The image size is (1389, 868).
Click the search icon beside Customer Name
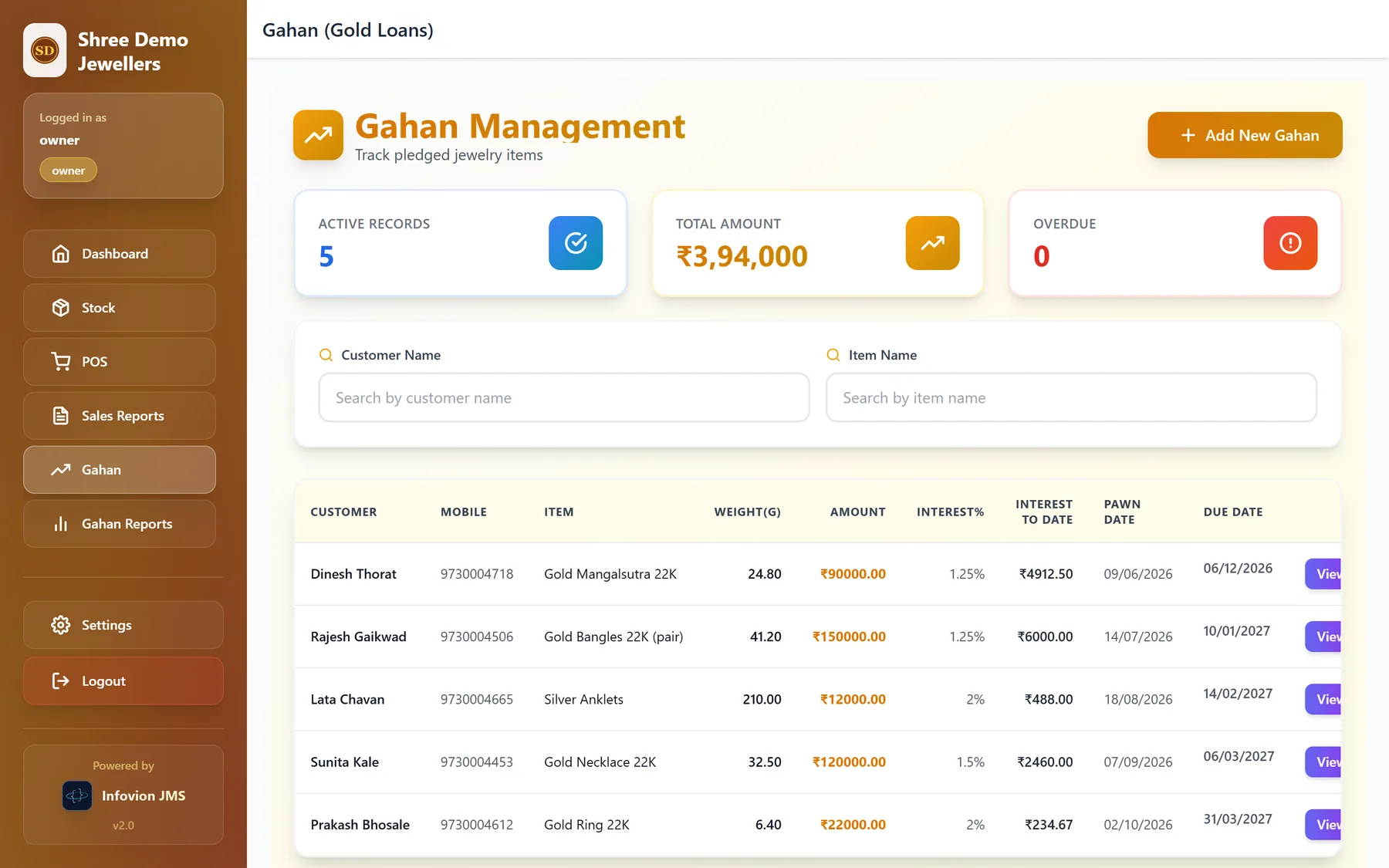326,355
